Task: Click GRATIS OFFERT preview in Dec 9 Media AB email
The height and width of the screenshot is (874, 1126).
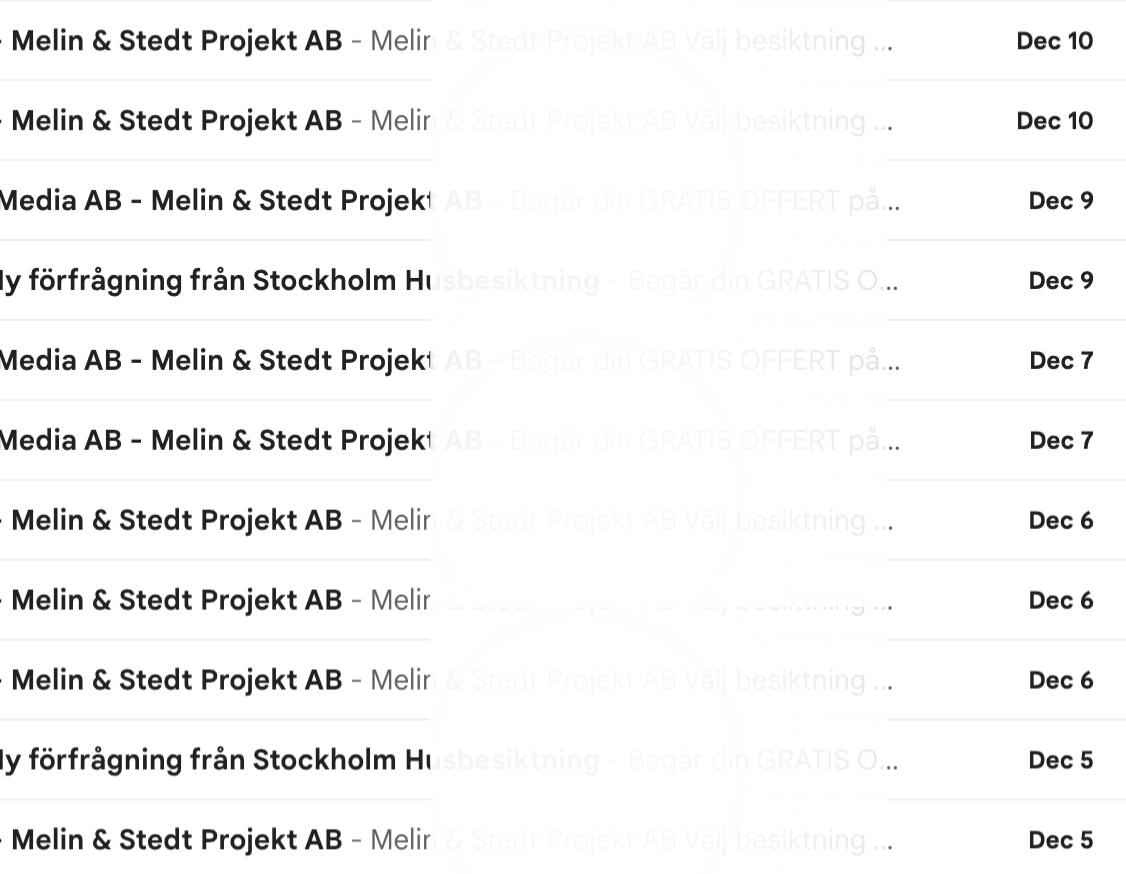Action: (740, 201)
